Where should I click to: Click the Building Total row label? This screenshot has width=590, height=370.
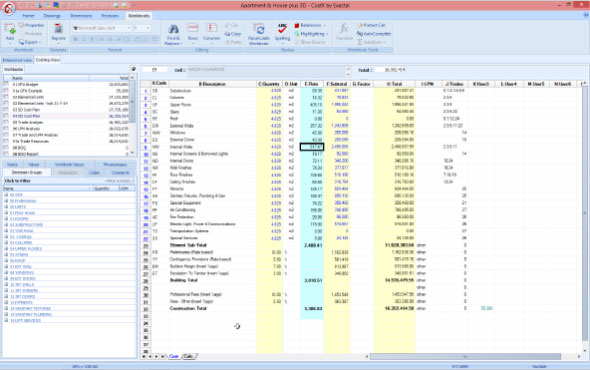tap(184, 280)
